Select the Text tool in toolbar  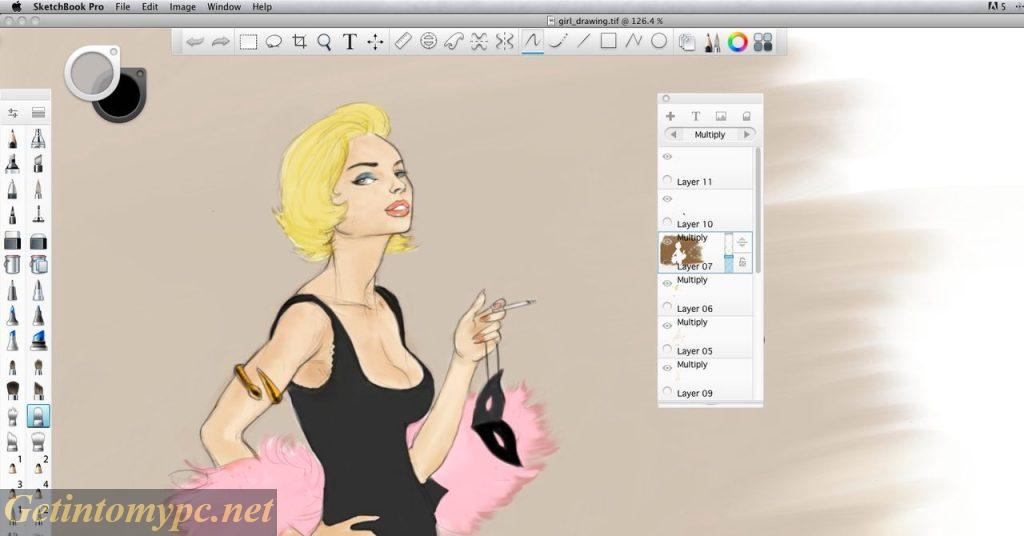pos(349,42)
